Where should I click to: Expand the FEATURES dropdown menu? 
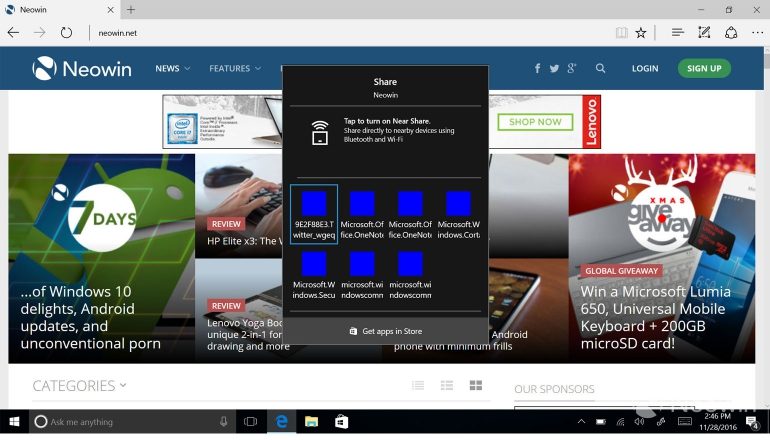(234, 69)
